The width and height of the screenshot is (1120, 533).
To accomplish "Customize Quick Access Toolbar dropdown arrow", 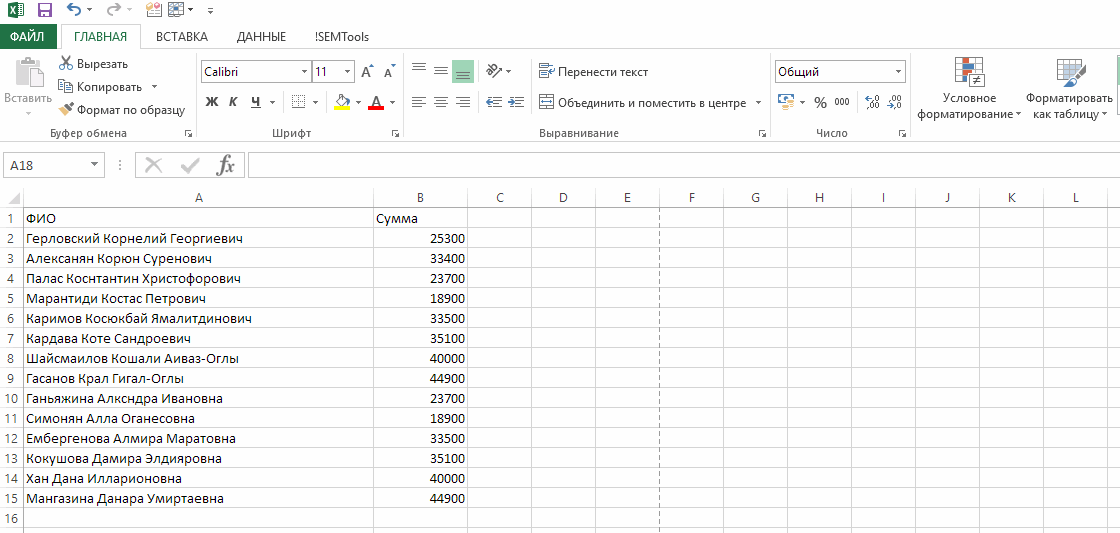I will tap(210, 11).
